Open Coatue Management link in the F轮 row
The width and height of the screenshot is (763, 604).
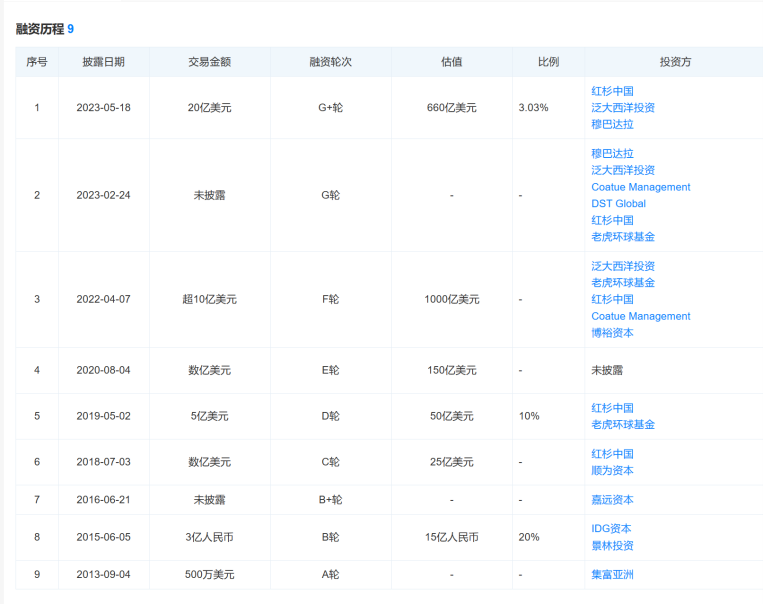(x=640, y=316)
